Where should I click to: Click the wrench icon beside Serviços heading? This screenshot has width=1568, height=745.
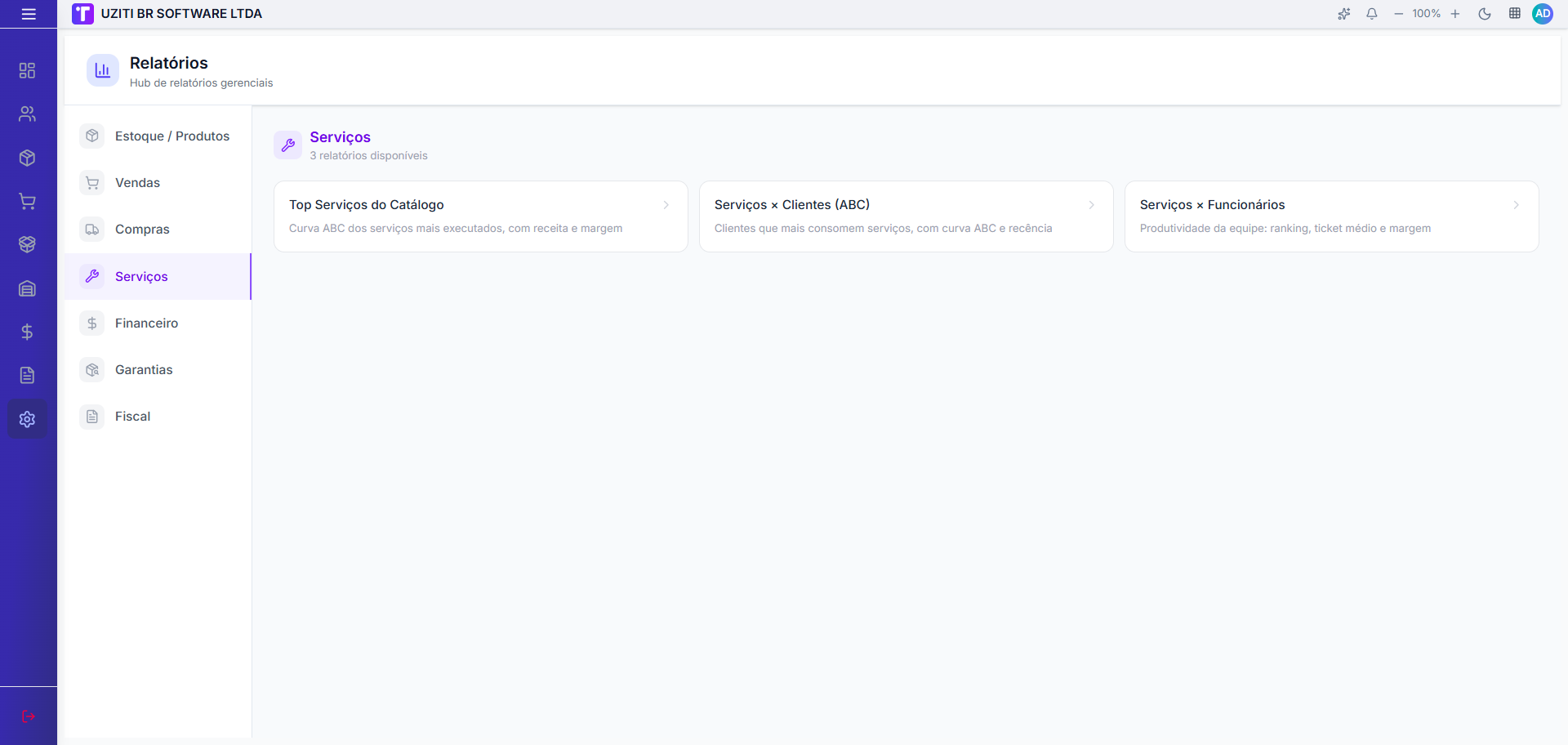(288, 145)
